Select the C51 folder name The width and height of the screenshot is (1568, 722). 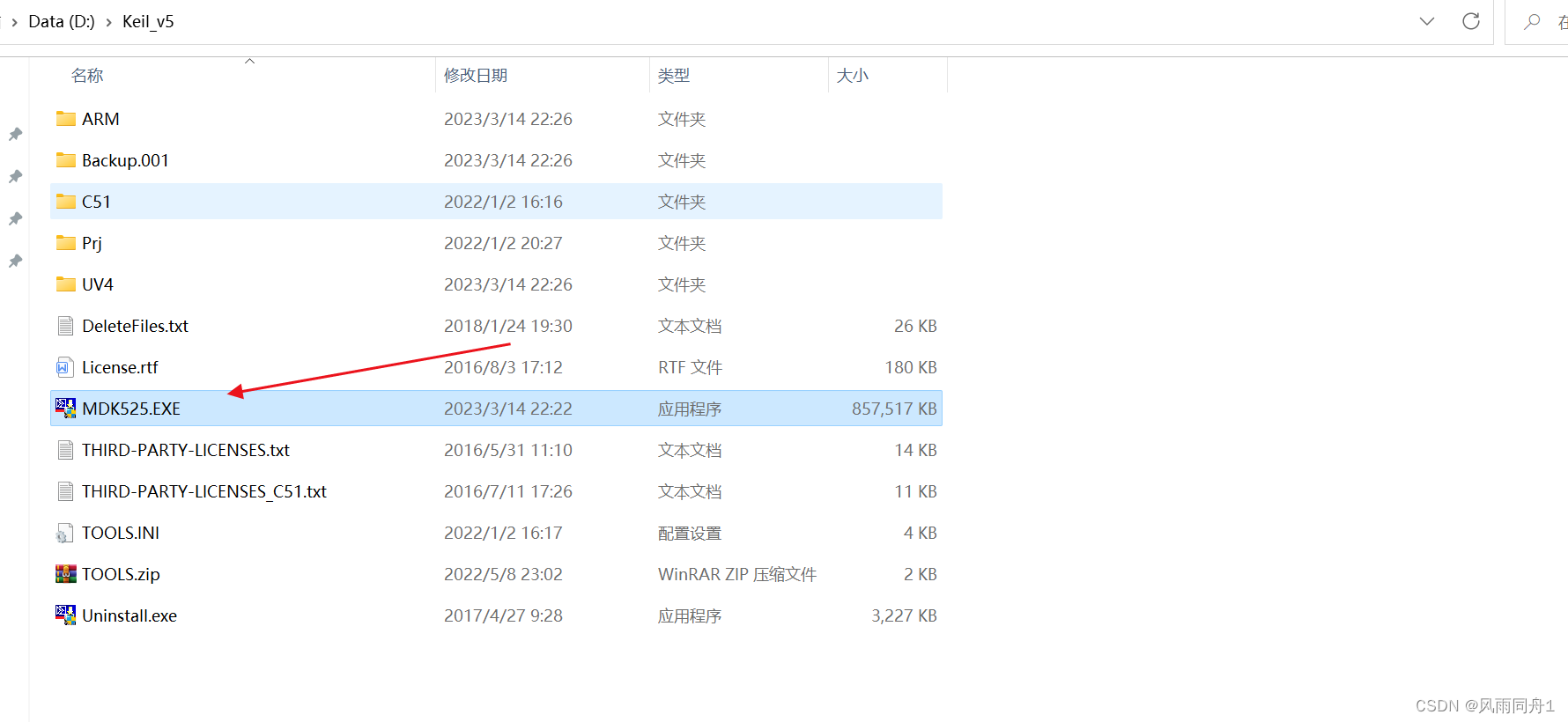(x=96, y=202)
